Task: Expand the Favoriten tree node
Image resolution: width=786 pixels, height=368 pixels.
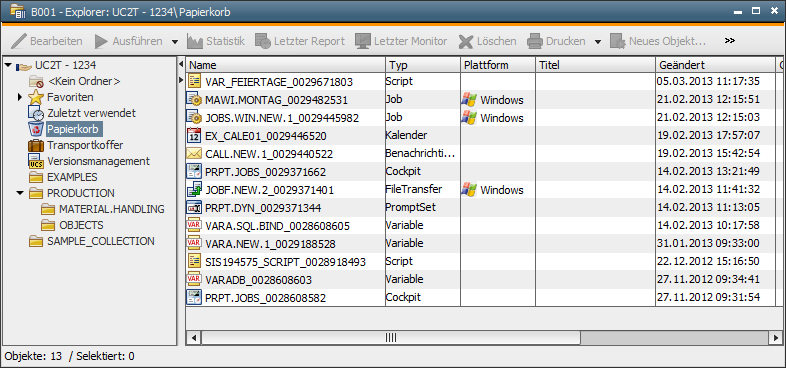Action: [20, 97]
